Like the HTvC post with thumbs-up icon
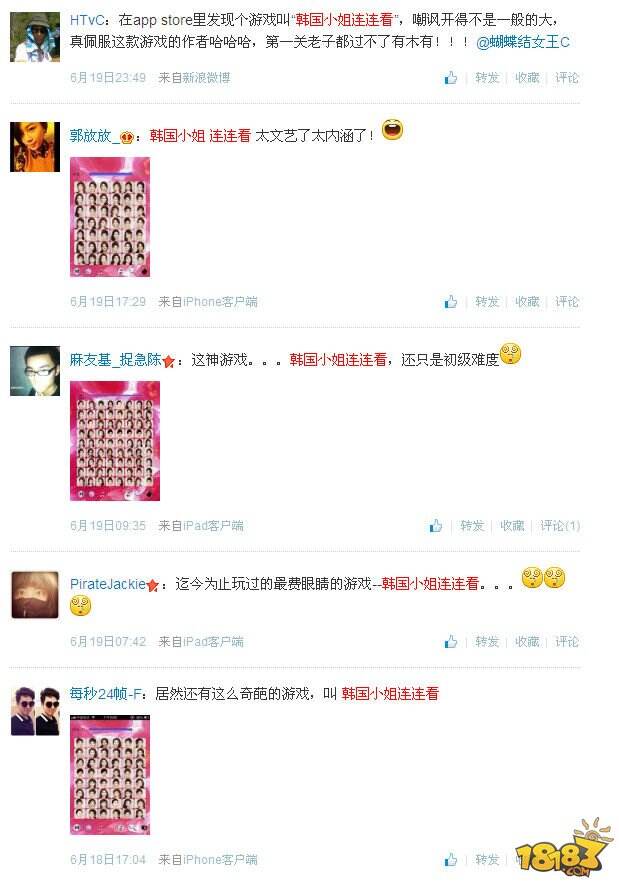This screenshot has width=619, height=883. point(451,78)
